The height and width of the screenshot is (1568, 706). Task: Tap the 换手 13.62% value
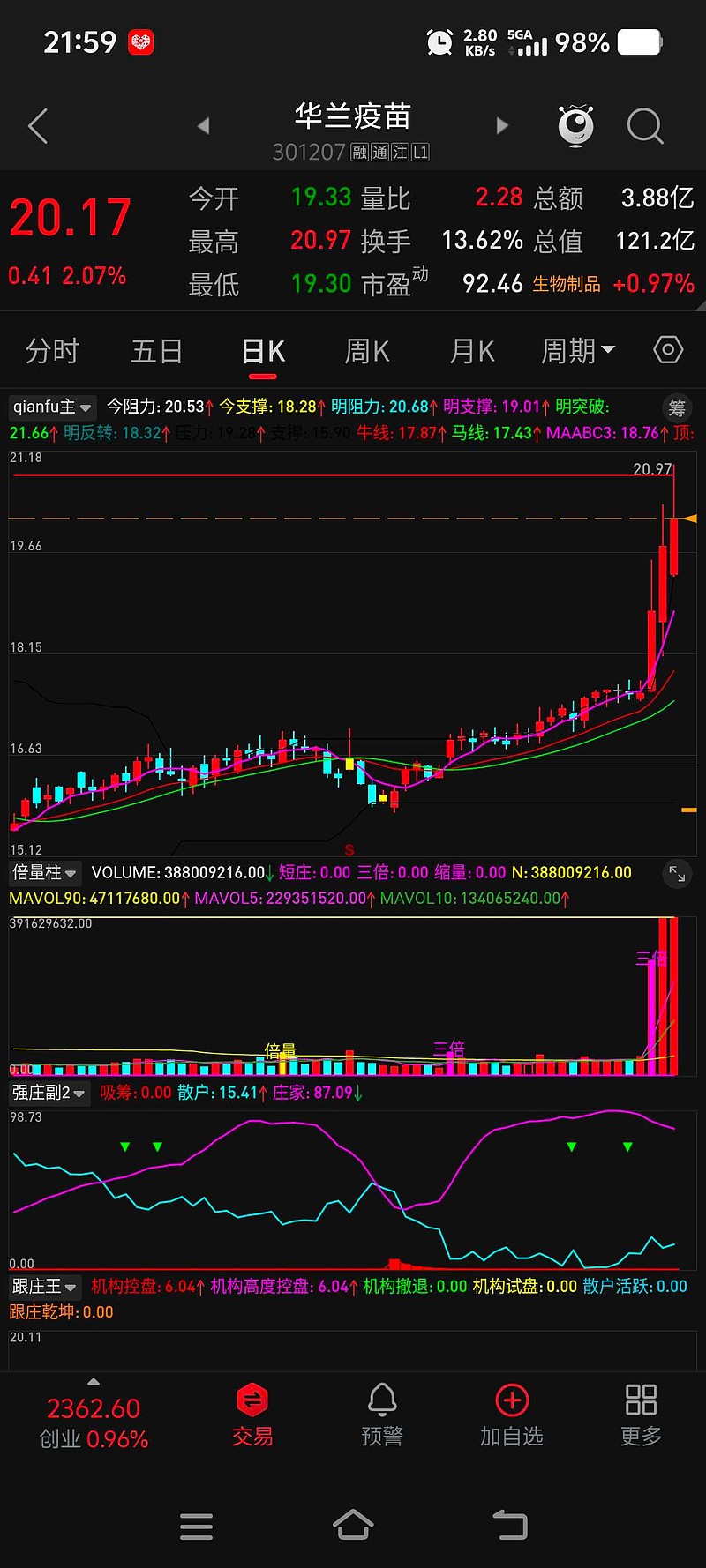pyautogui.click(x=482, y=240)
